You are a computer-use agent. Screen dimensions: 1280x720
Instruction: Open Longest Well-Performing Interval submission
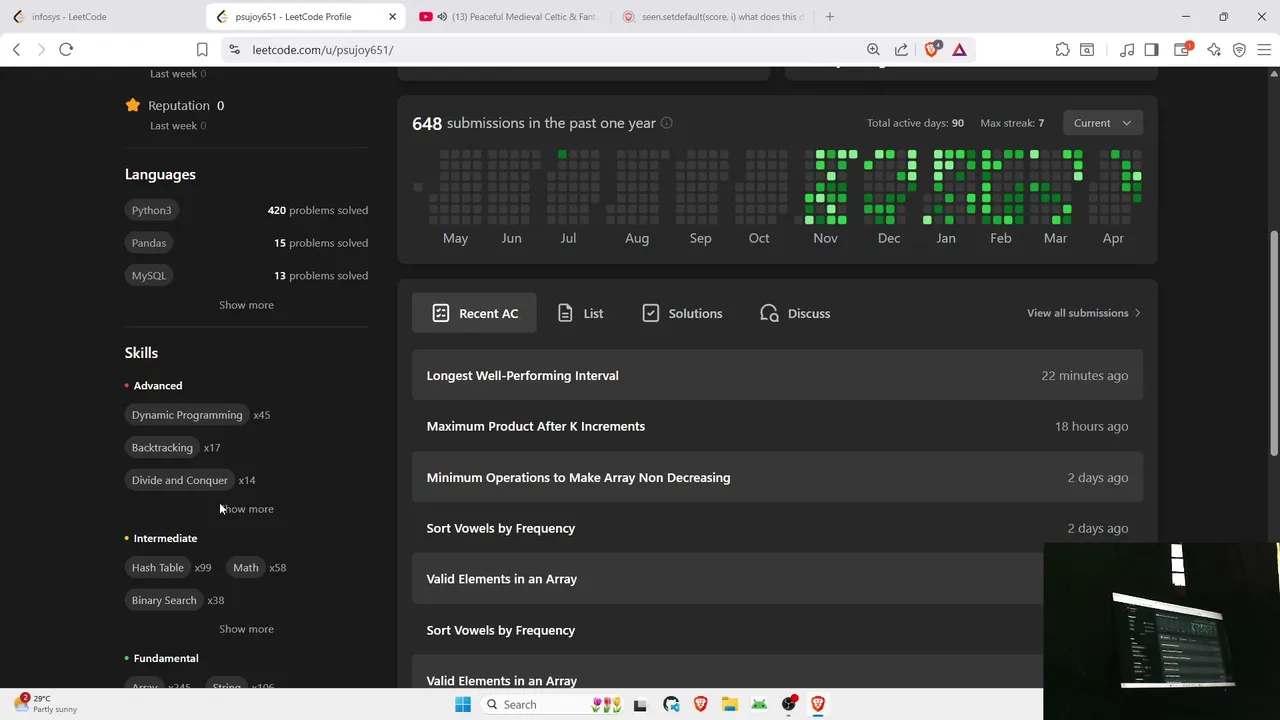[777, 375]
